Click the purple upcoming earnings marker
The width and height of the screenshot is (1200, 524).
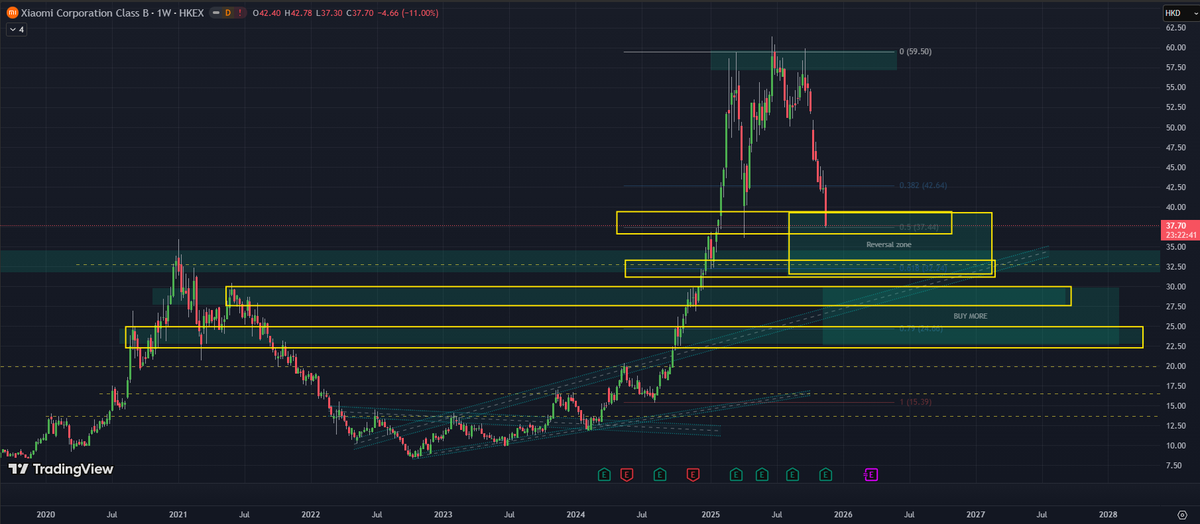point(870,474)
